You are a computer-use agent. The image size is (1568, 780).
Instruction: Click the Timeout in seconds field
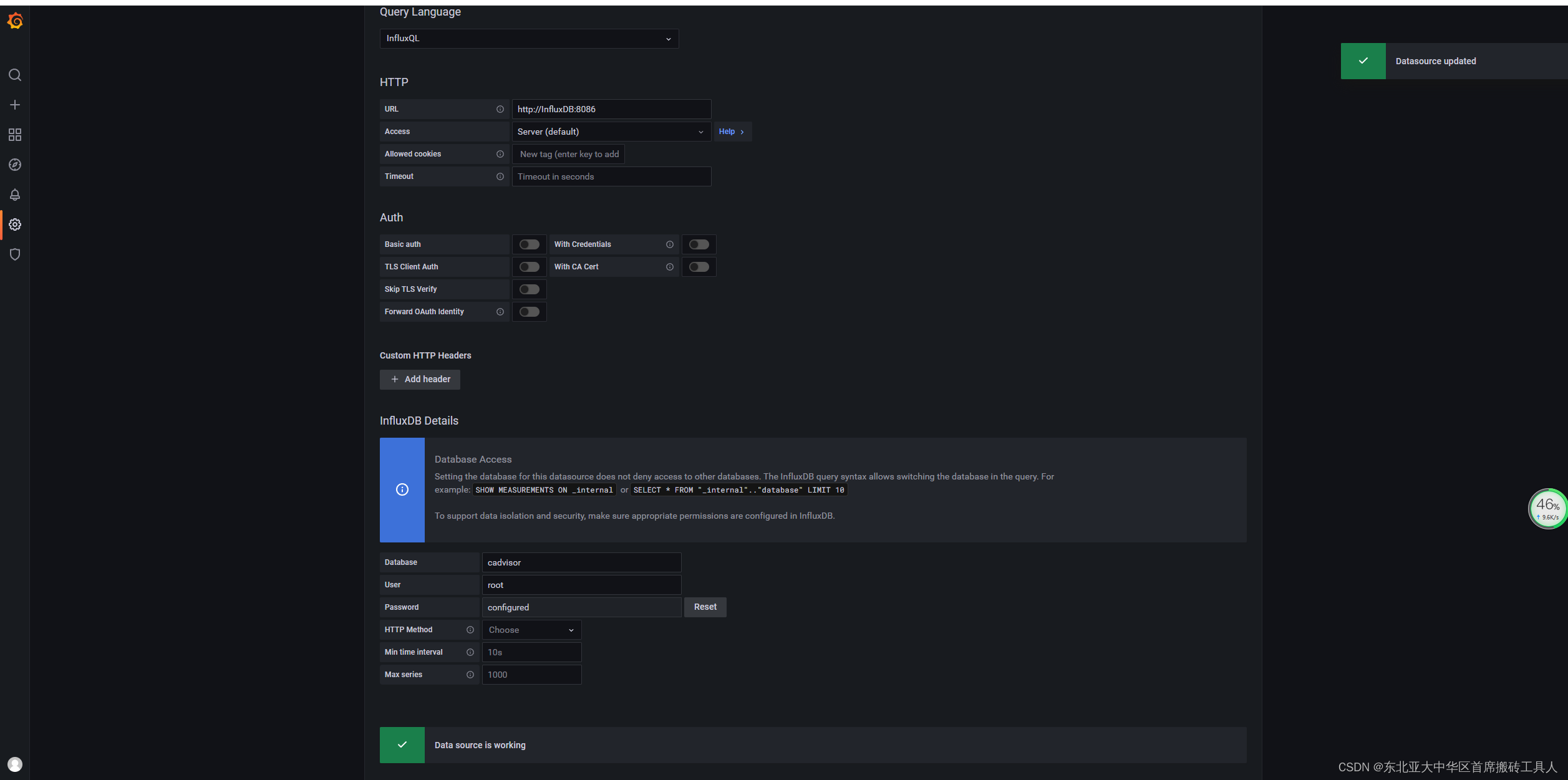click(611, 176)
